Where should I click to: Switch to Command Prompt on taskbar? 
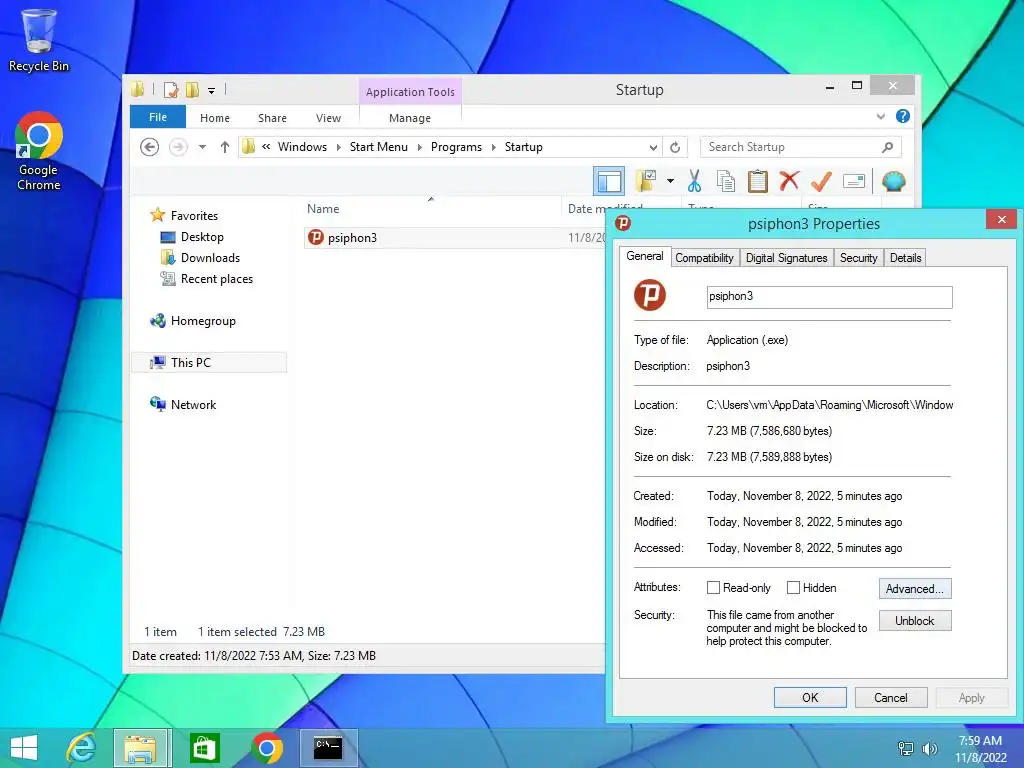[328, 748]
